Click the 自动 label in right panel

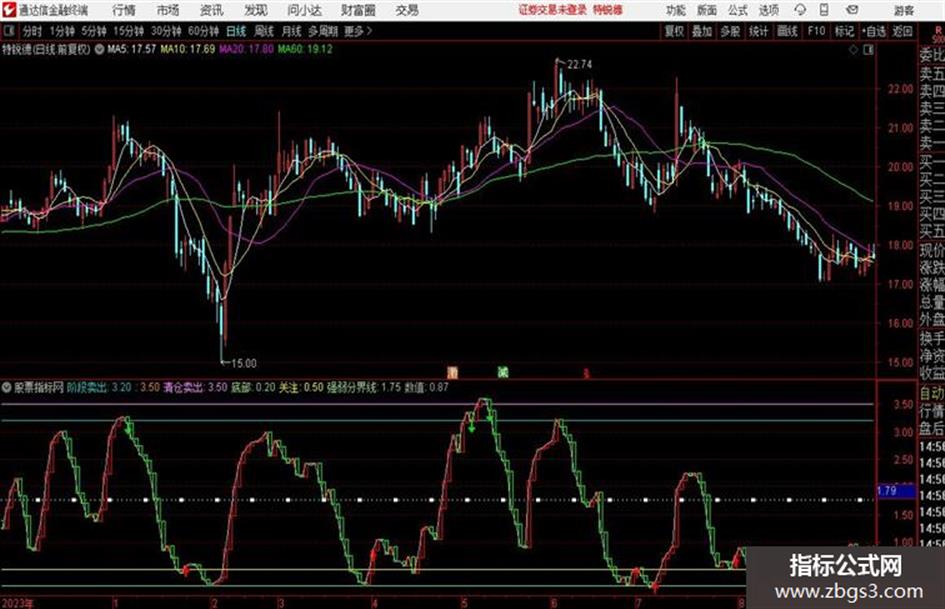(x=932, y=393)
